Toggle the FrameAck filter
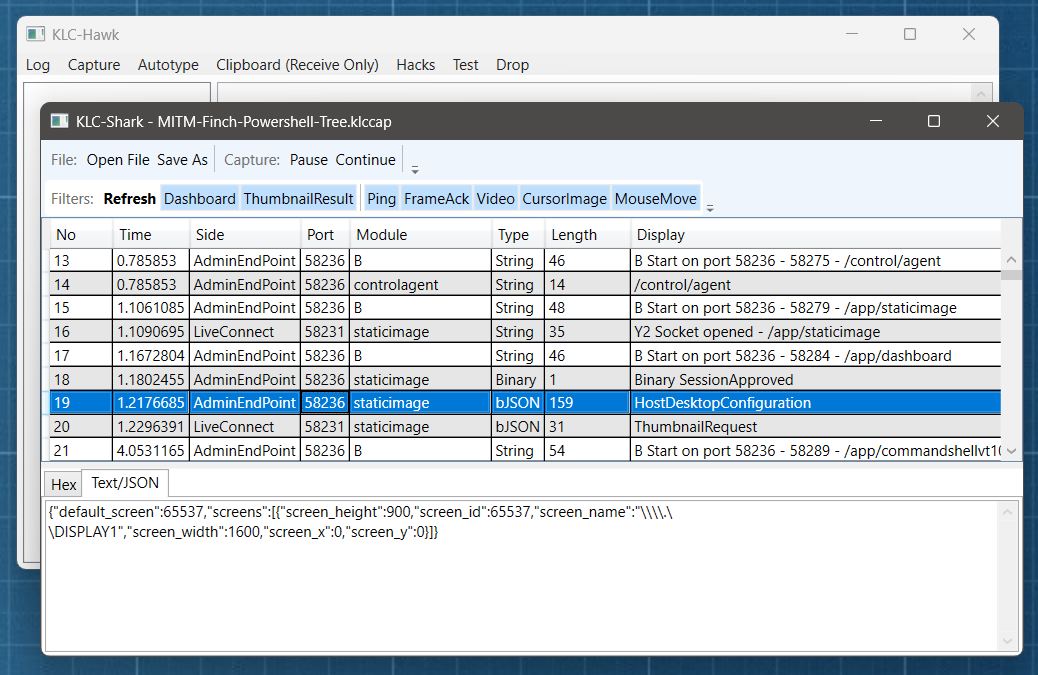This screenshot has width=1038, height=675. tap(436, 199)
